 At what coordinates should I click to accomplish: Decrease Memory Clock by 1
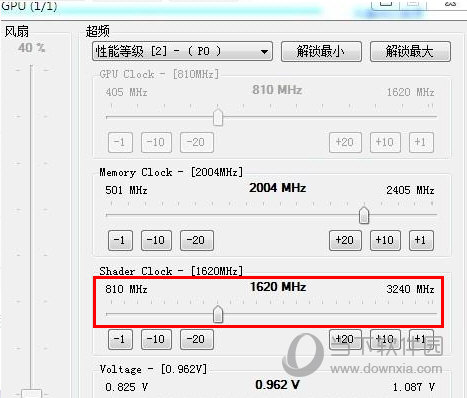coord(120,240)
